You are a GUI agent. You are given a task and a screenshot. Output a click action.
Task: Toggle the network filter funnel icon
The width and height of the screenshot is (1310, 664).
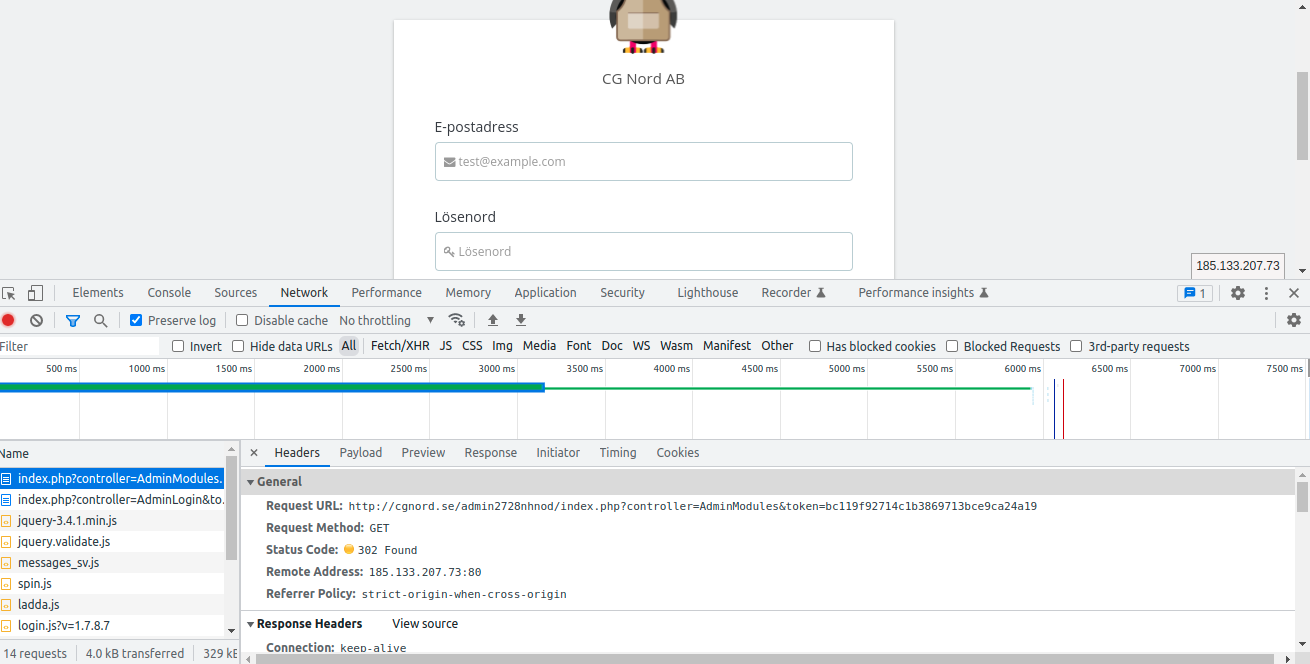tap(72, 320)
